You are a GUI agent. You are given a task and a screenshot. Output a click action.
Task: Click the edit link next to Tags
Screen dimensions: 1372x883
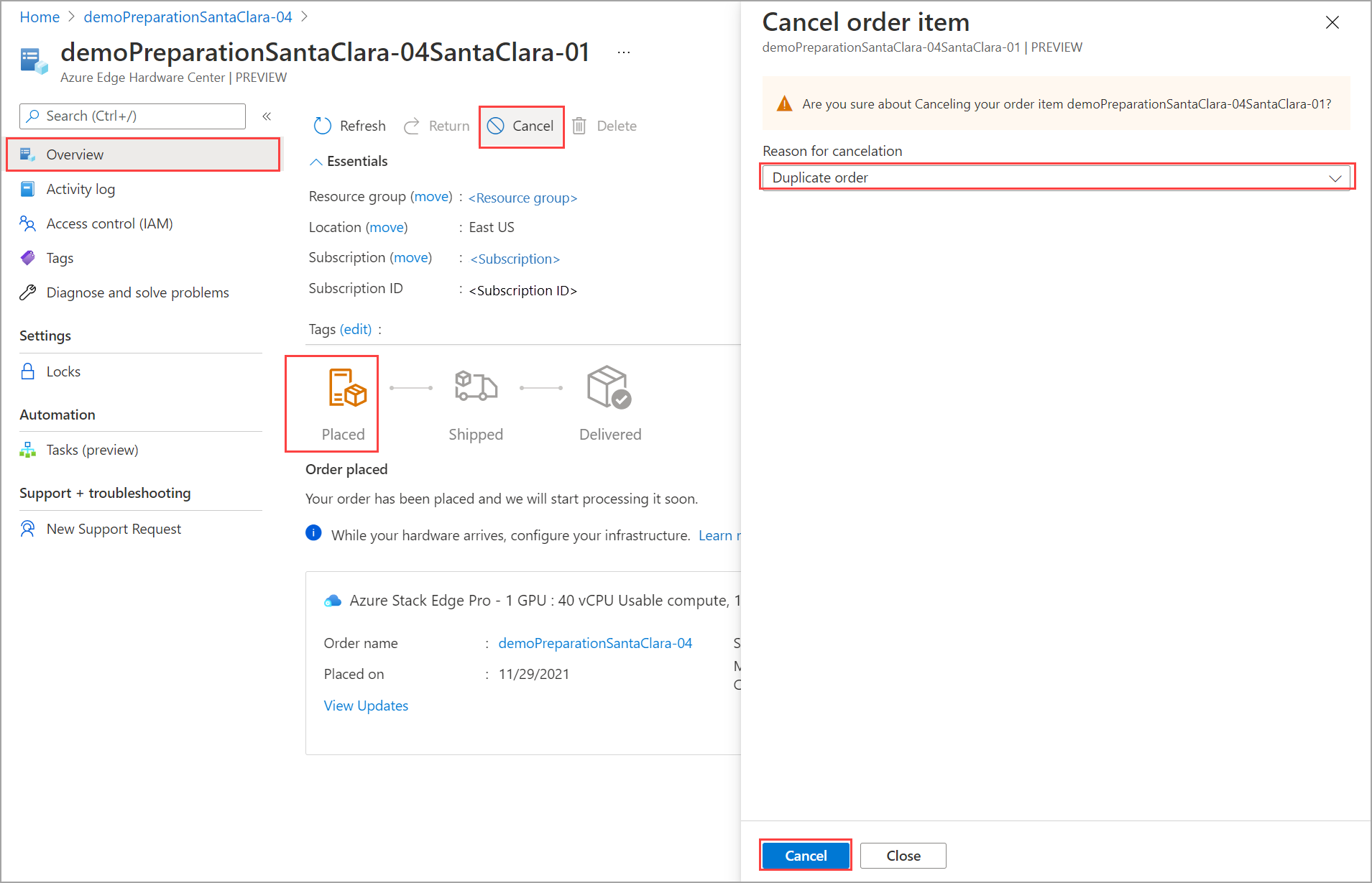356,329
